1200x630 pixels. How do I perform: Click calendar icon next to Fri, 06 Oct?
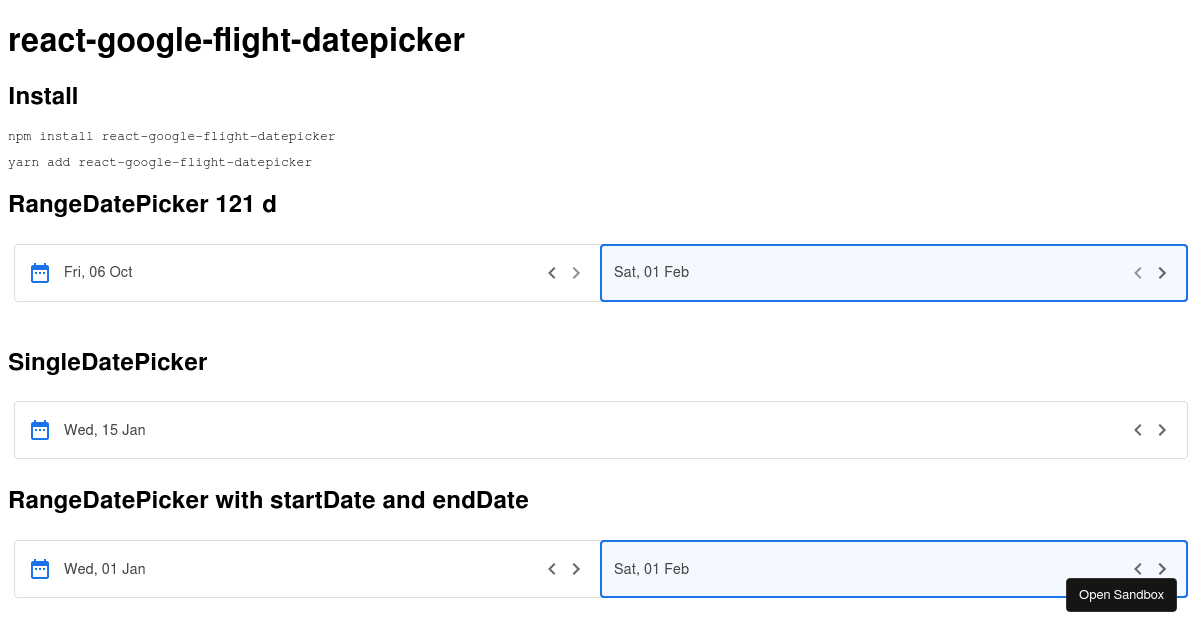tap(40, 273)
